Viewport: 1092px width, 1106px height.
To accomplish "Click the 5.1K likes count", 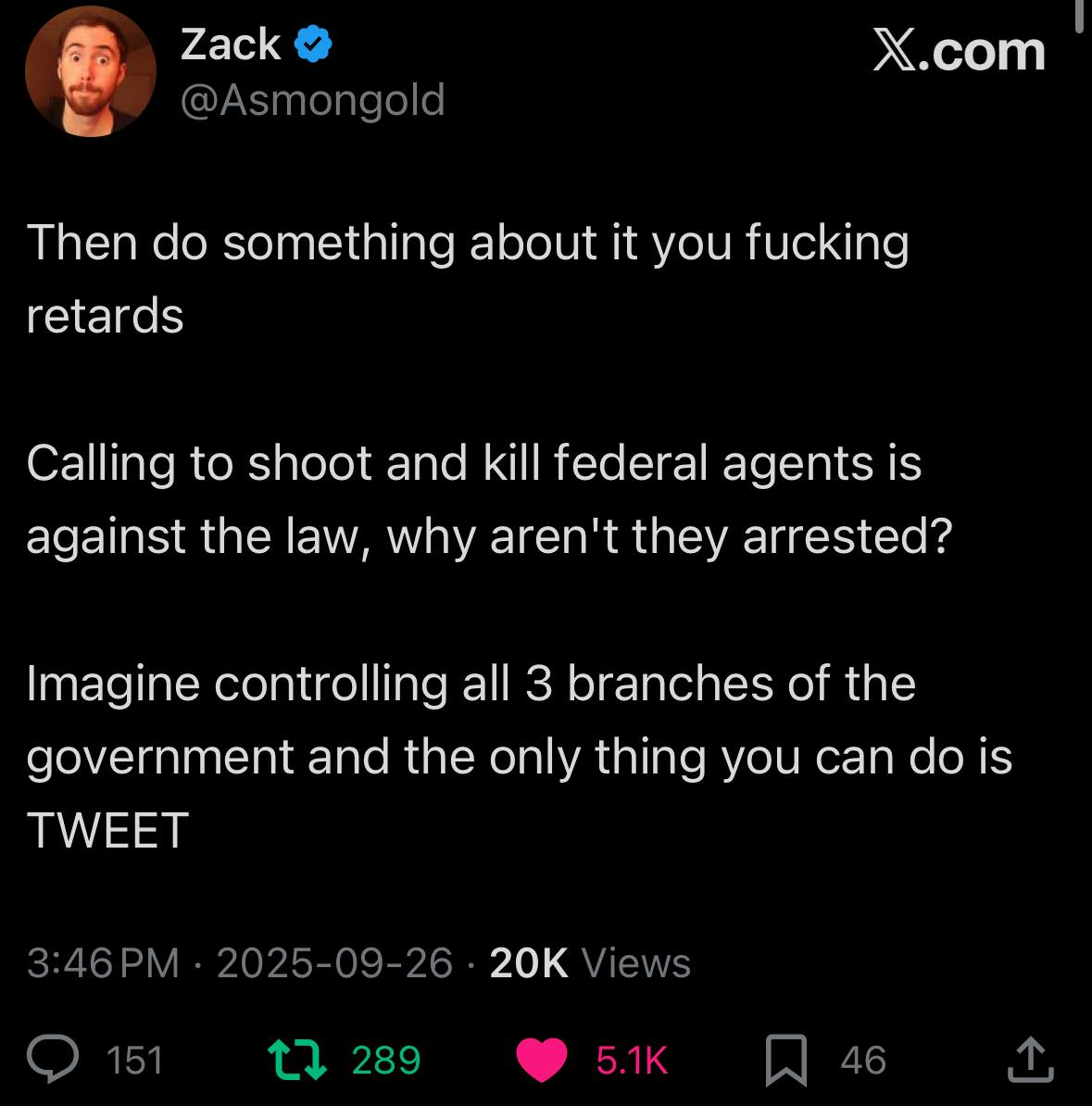I will [632, 1061].
